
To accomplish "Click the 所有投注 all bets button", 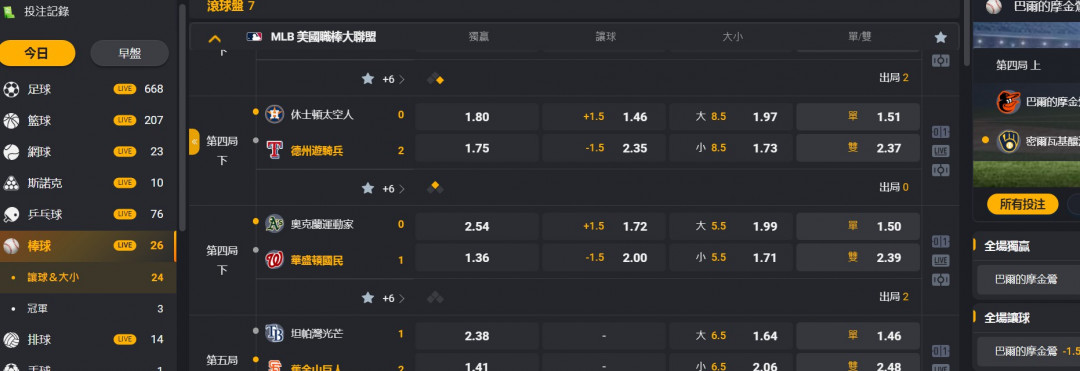I will tap(1022, 204).
